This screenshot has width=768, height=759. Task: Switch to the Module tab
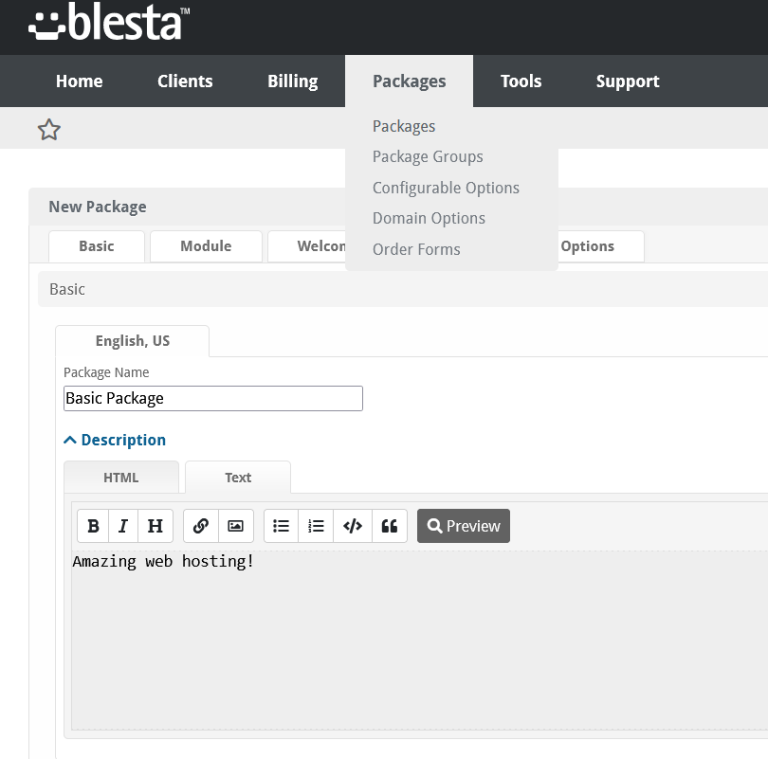206,246
